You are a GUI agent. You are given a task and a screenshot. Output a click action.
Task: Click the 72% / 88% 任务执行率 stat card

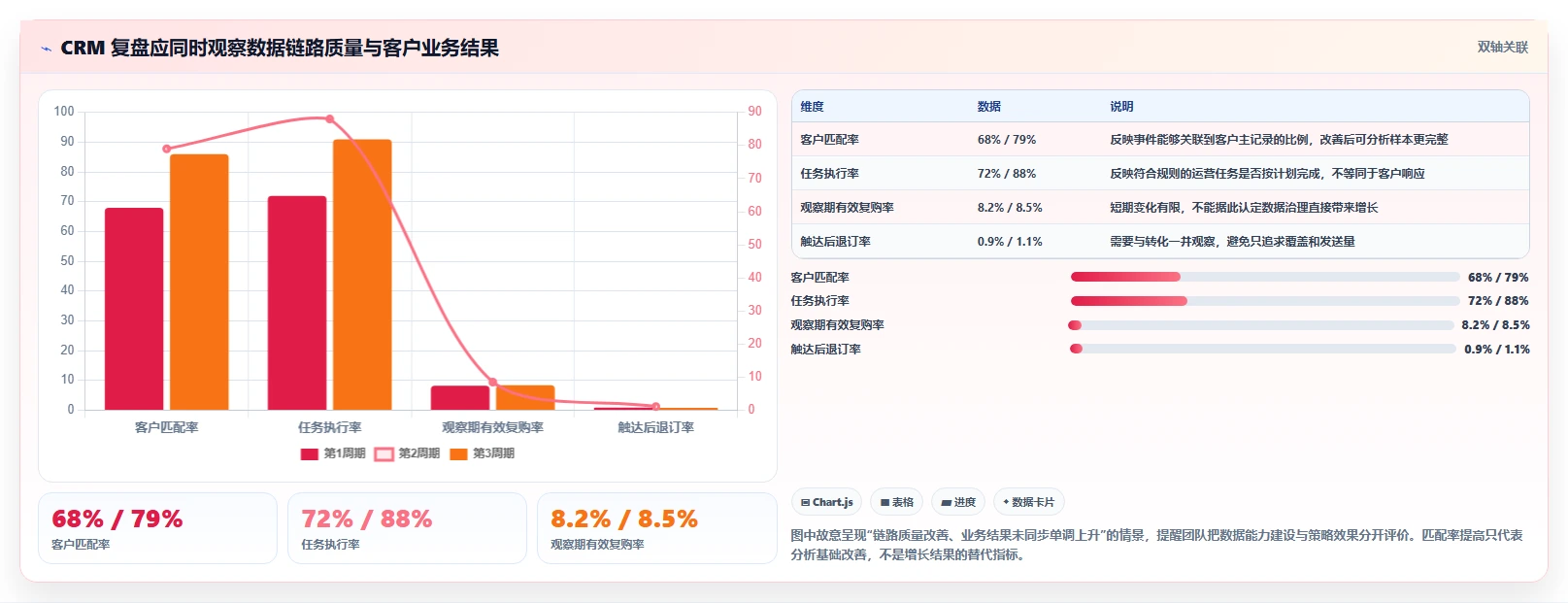point(407,528)
